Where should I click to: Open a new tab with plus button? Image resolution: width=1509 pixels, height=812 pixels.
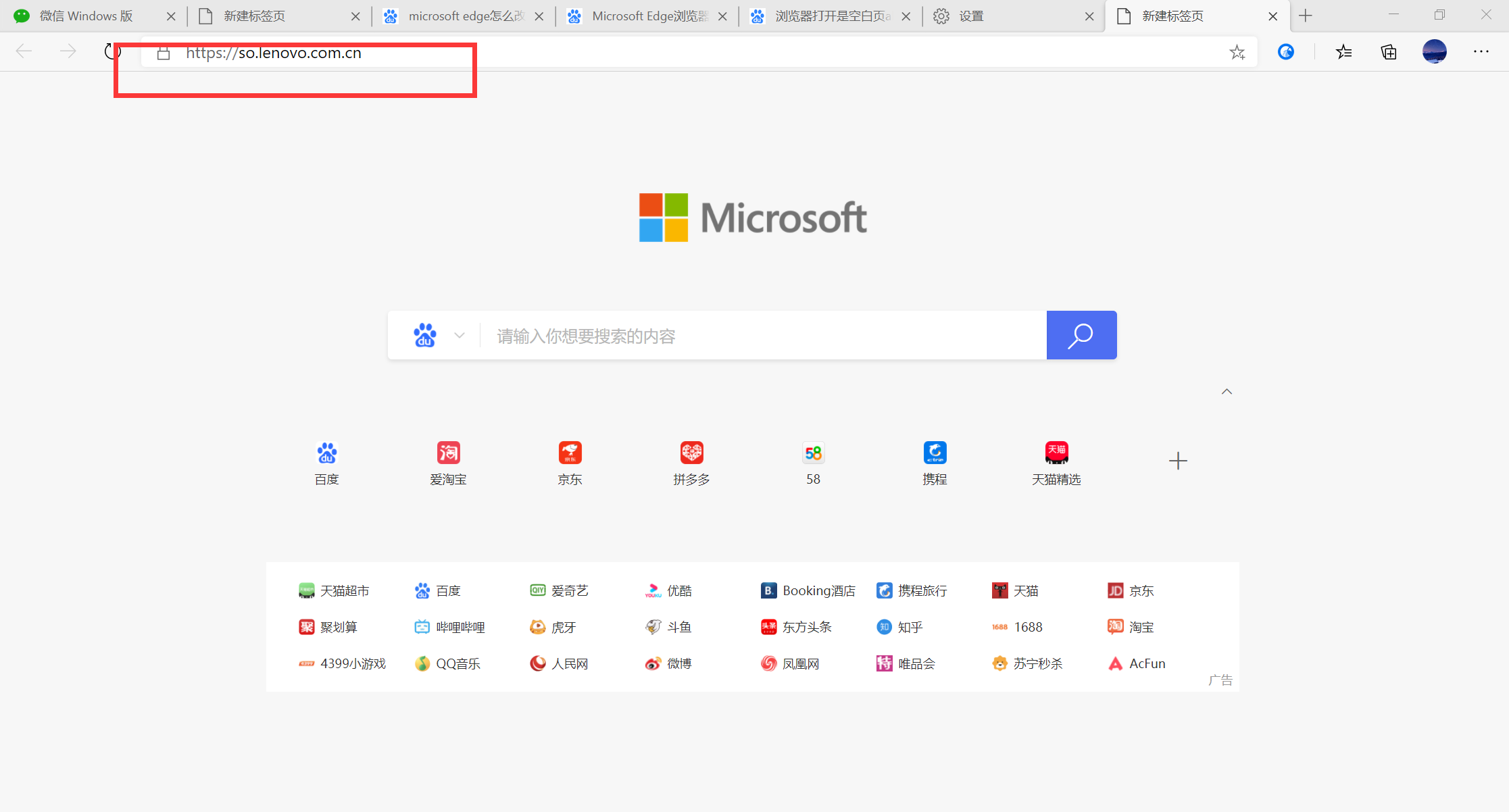coord(1306,16)
